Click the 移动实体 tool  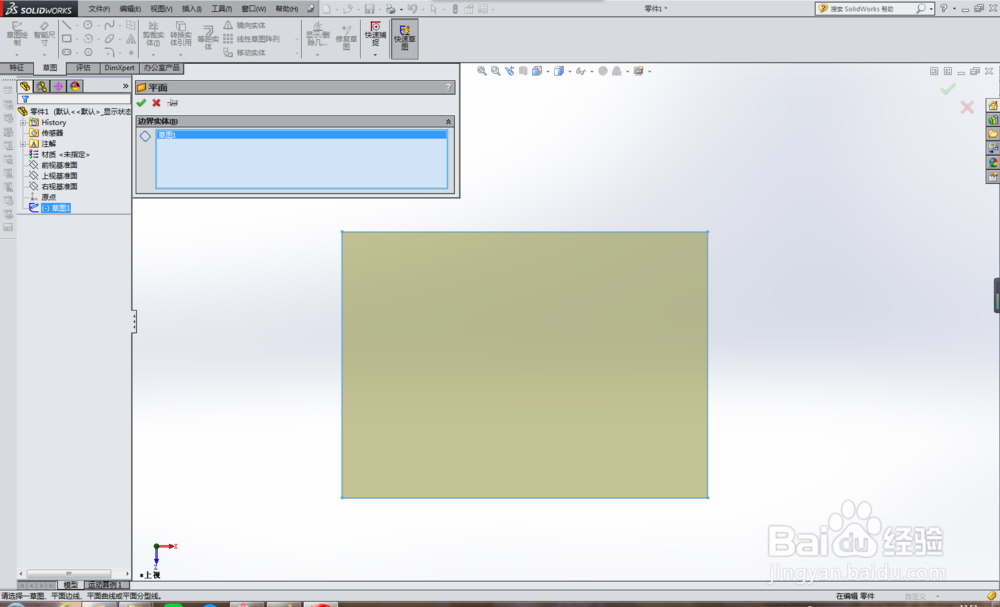tap(245, 52)
